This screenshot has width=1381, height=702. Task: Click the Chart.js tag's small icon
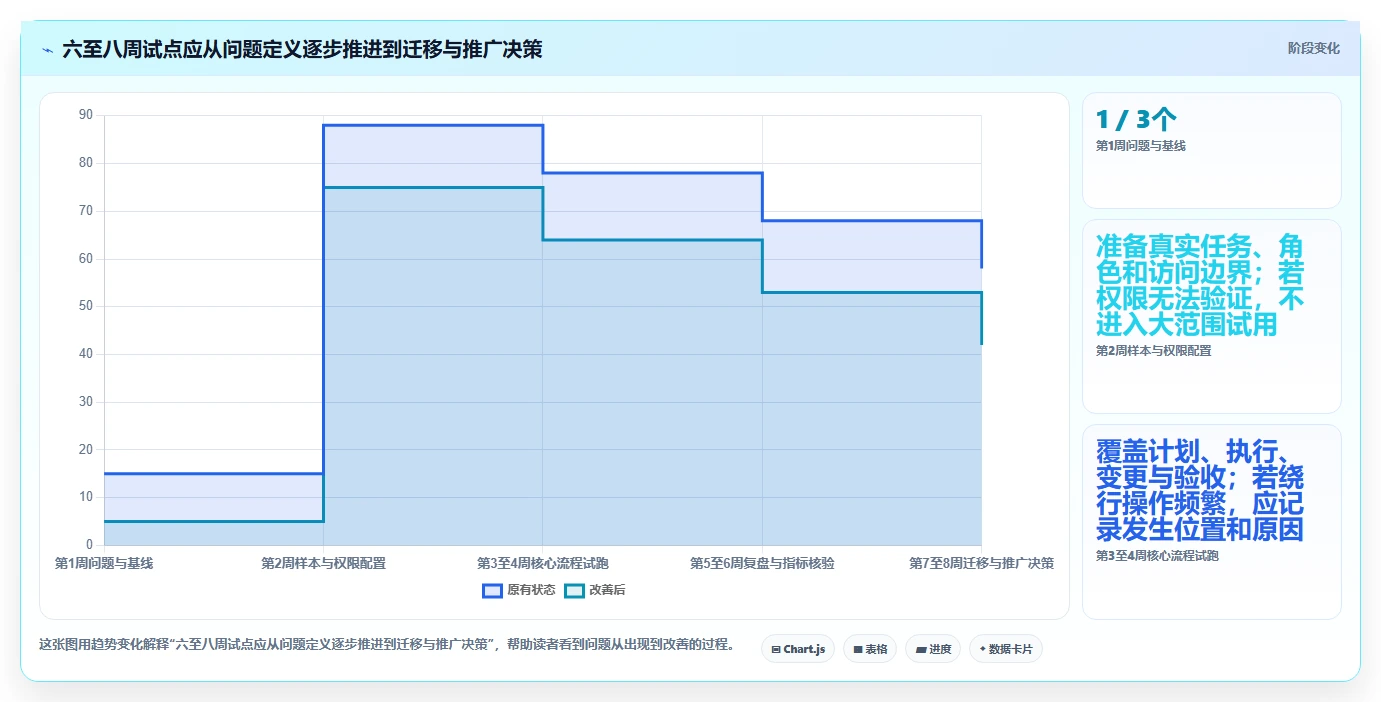[x=776, y=649]
